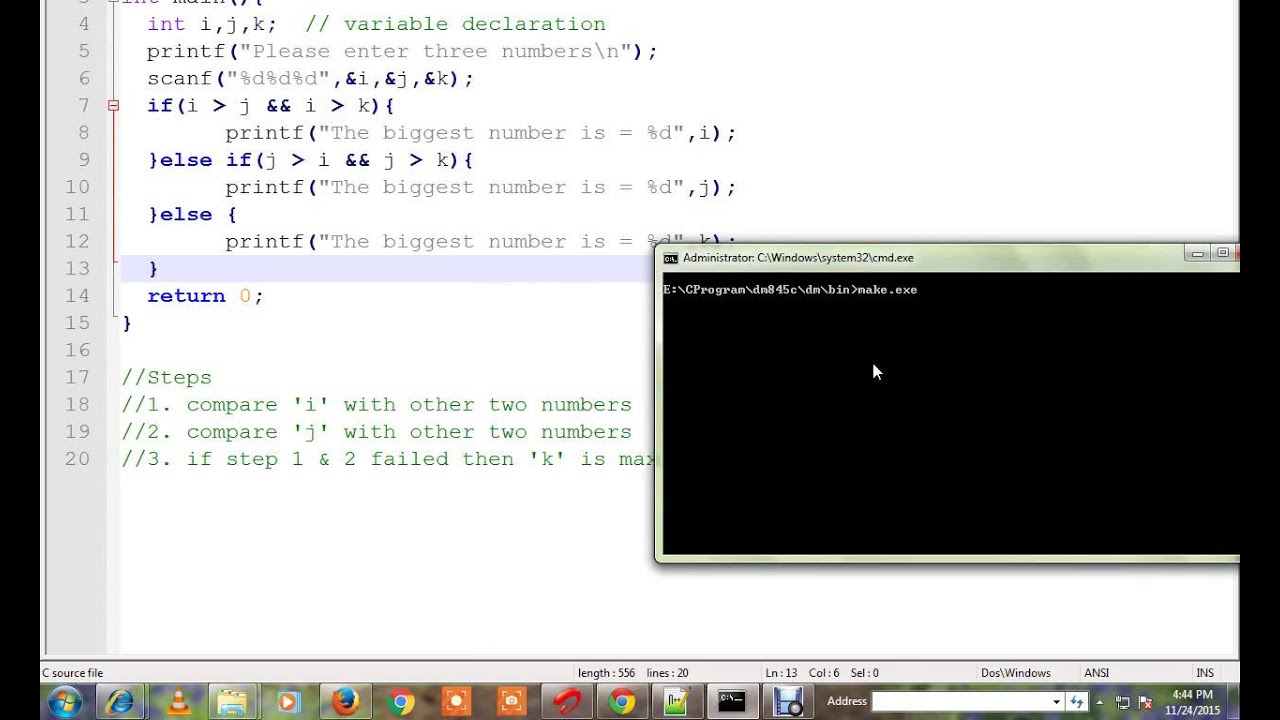Minimize the cmd.exe window
Viewport: 1280px width, 720px height.
coord(1198,254)
